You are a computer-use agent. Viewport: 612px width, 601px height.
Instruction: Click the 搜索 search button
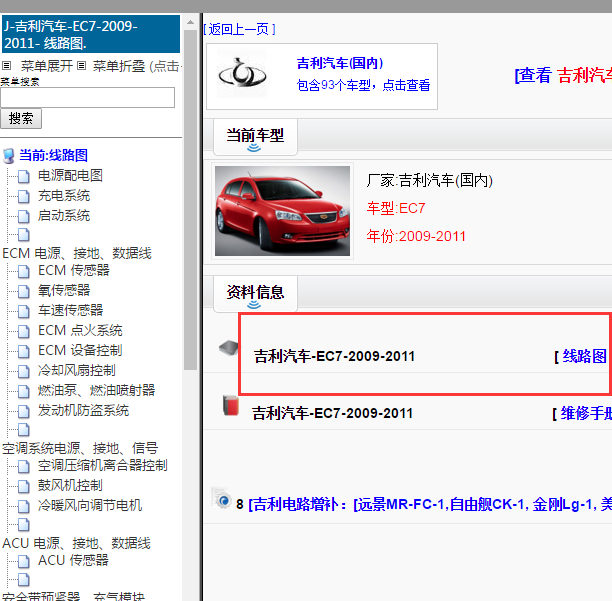pos(21,119)
